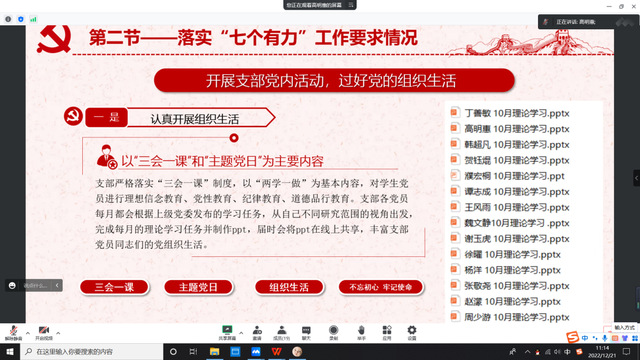Image resolution: width=640 pixels, height=360 pixels.
Task: Open the video options arrow beside the camera
Action: (x=58, y=333)
